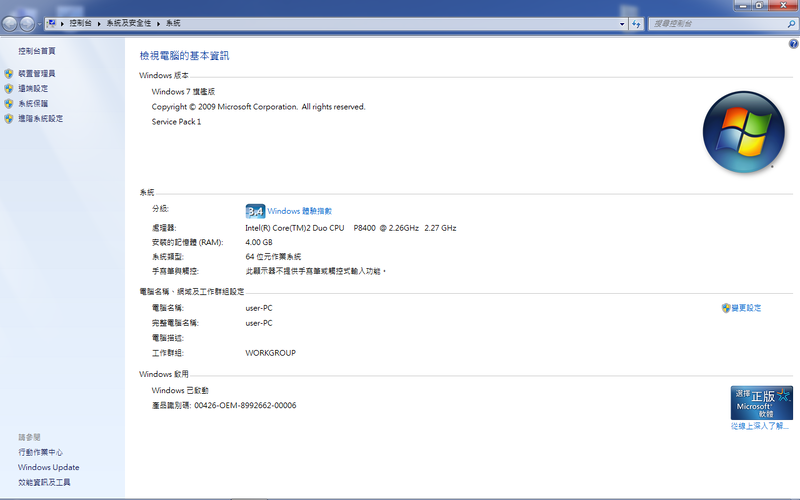Image resolution: width=800 pixels, height=500 pixels.
Task: Open 行動作業中心 link
Action: tap(40, 452)
